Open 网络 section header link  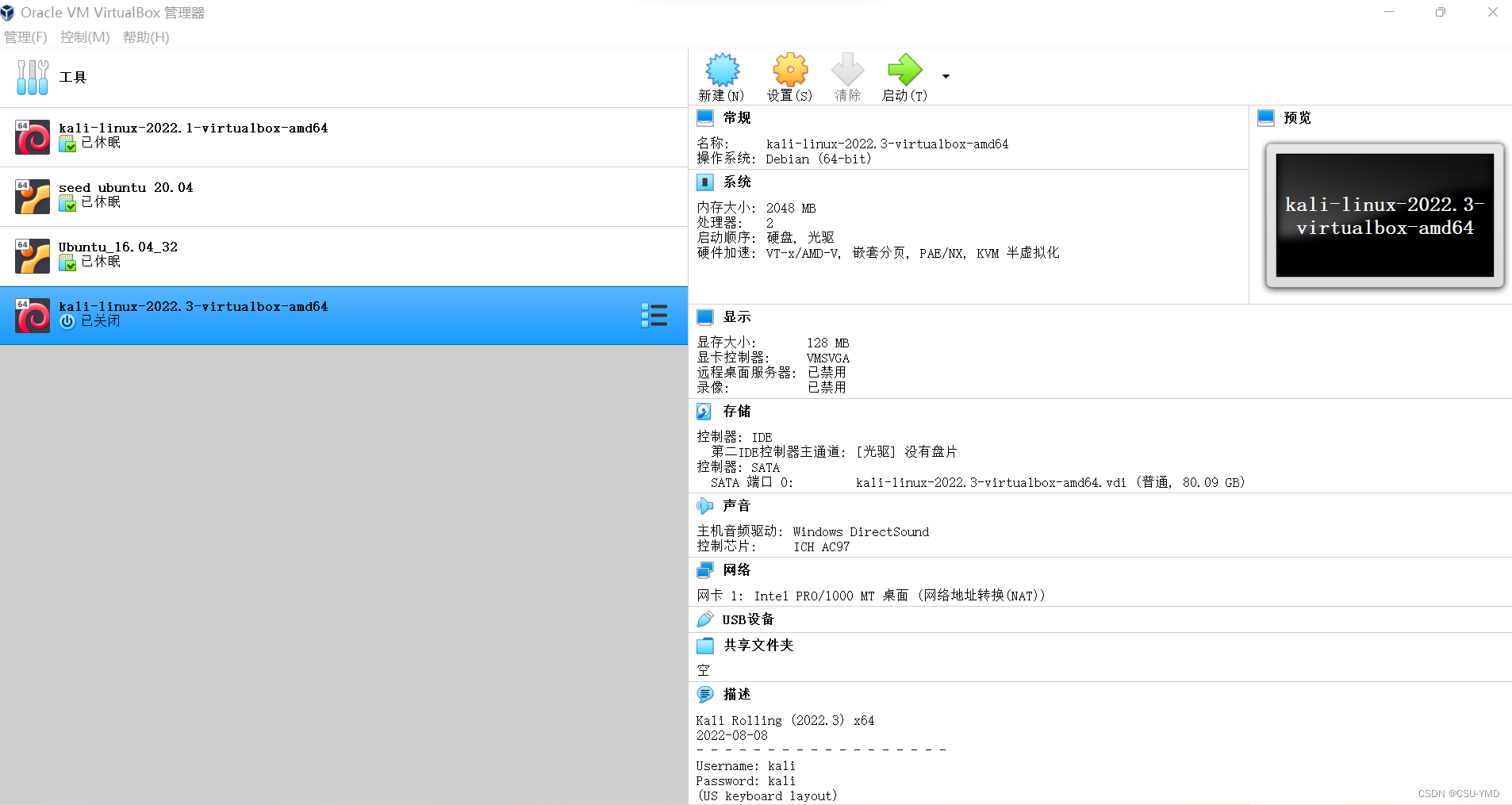coord(737,570)
